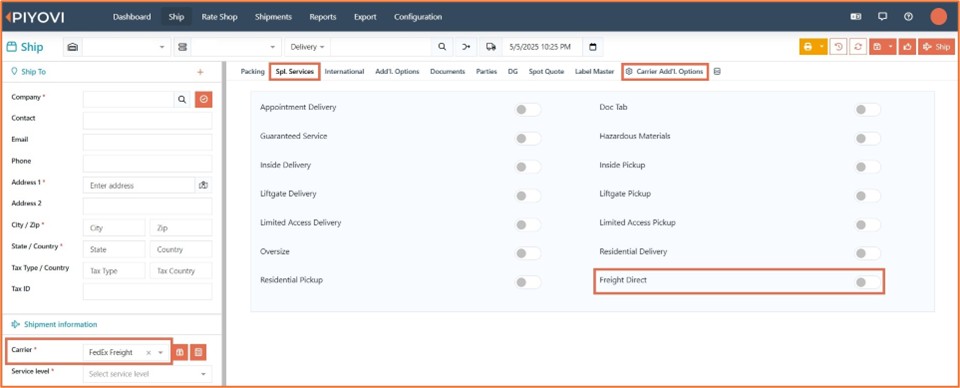Open the Add'l. Options tab
Image resolution: width=960 pixels, height=388 pixels.
pos(397,72)
